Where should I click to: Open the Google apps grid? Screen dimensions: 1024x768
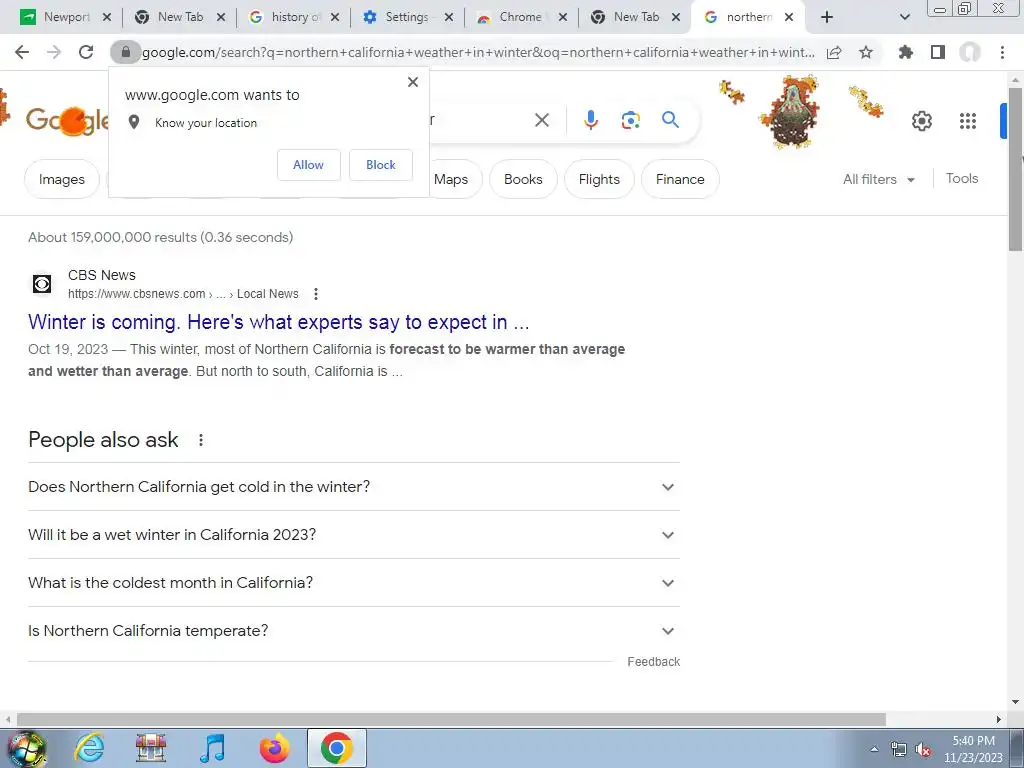click(968, 121)
